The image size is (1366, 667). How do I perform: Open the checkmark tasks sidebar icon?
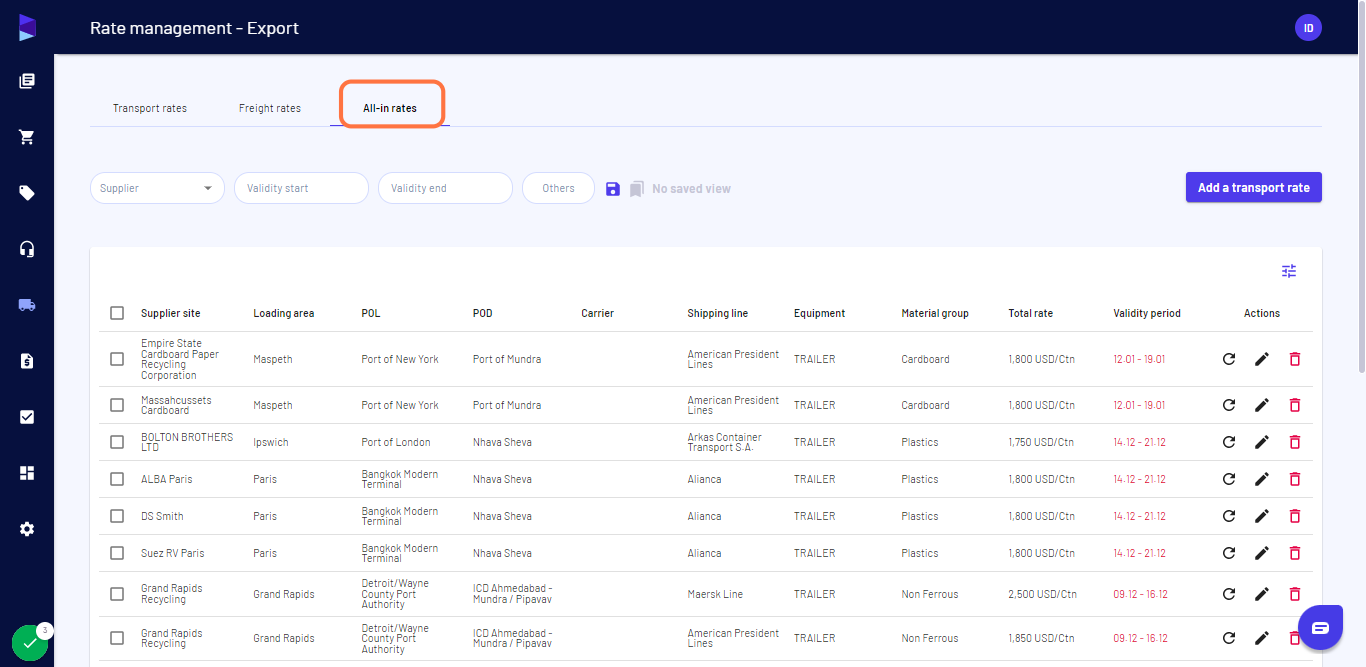point(27,417)
